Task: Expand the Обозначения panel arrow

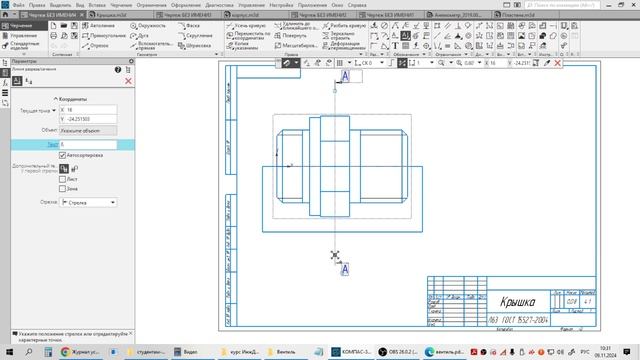Action: click(424, 54)
